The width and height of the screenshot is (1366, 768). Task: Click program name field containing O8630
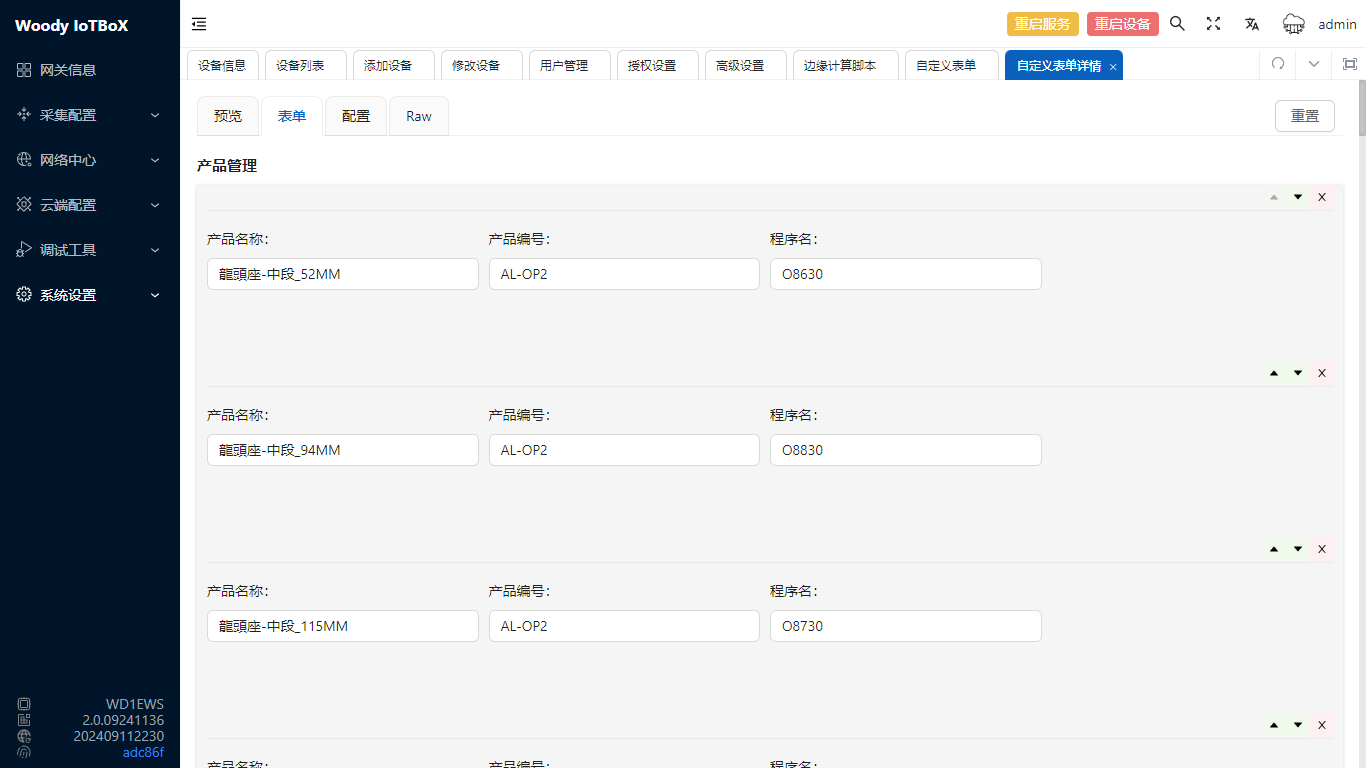[905, 274]
